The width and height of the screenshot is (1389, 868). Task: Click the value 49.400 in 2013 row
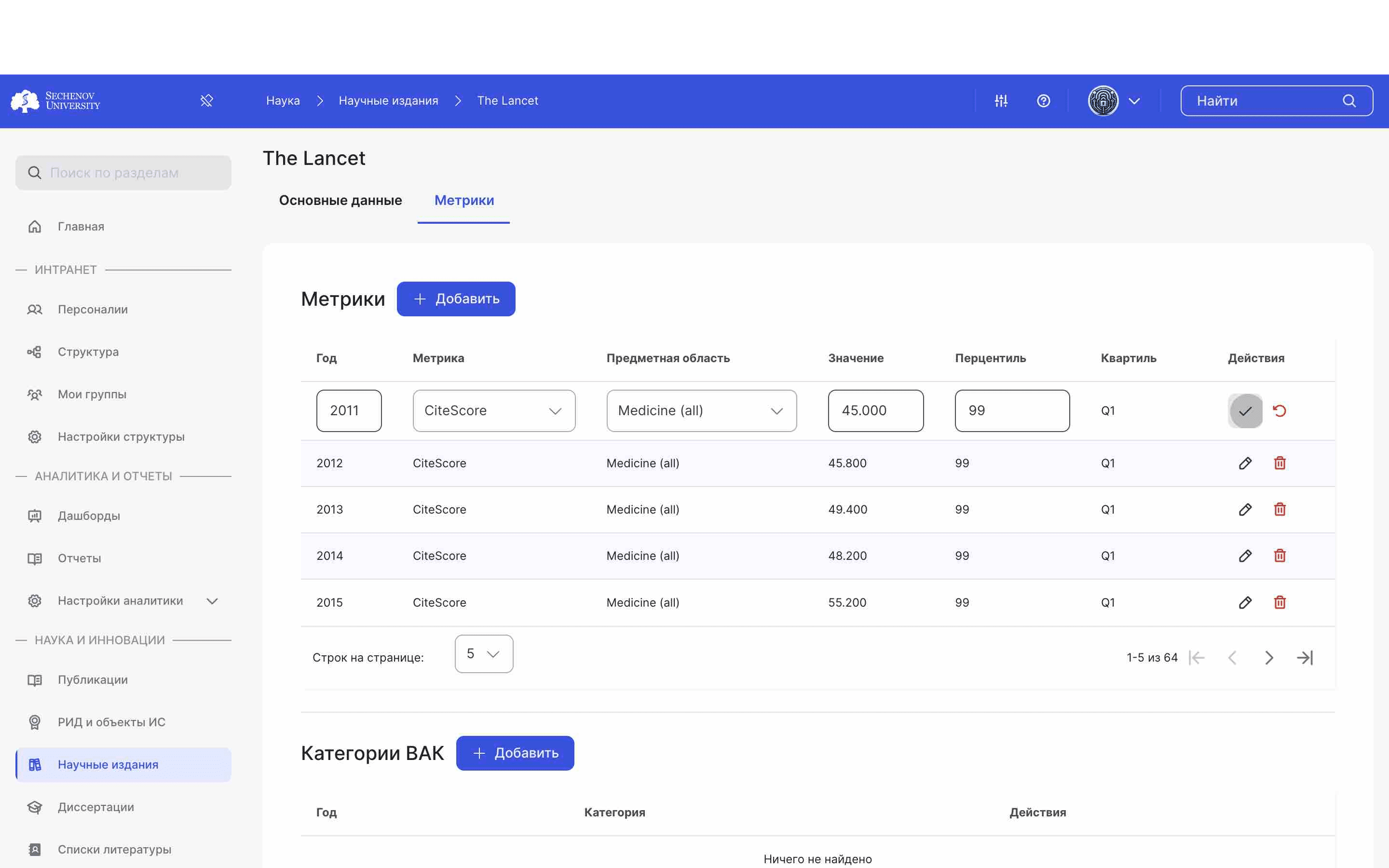click(x=848, y=510)
